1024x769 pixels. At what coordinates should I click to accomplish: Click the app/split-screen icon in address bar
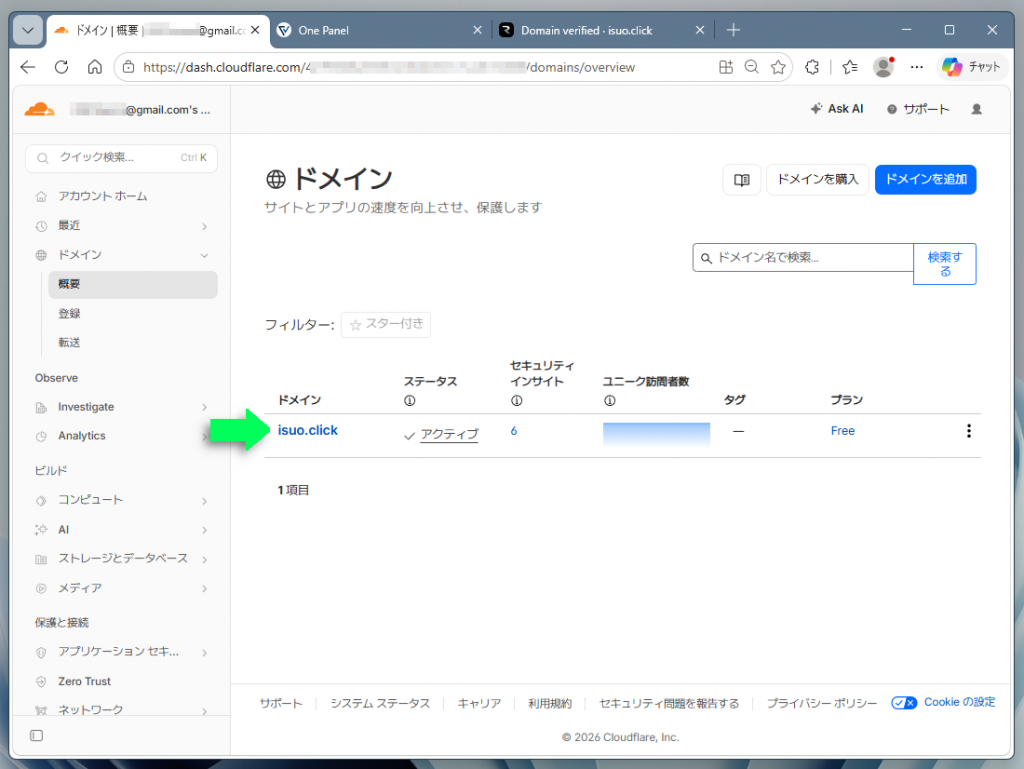[x=726, y=67]
